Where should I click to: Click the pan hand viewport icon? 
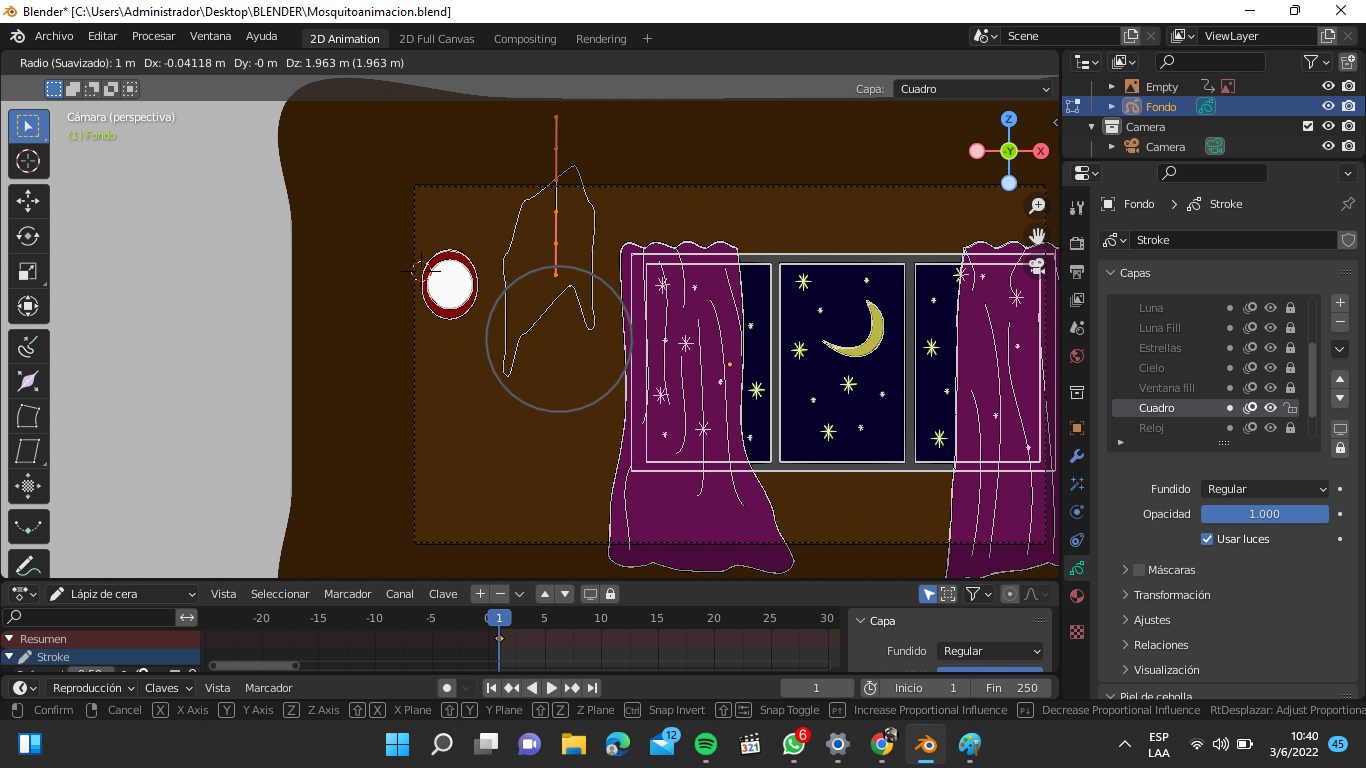1037,236
